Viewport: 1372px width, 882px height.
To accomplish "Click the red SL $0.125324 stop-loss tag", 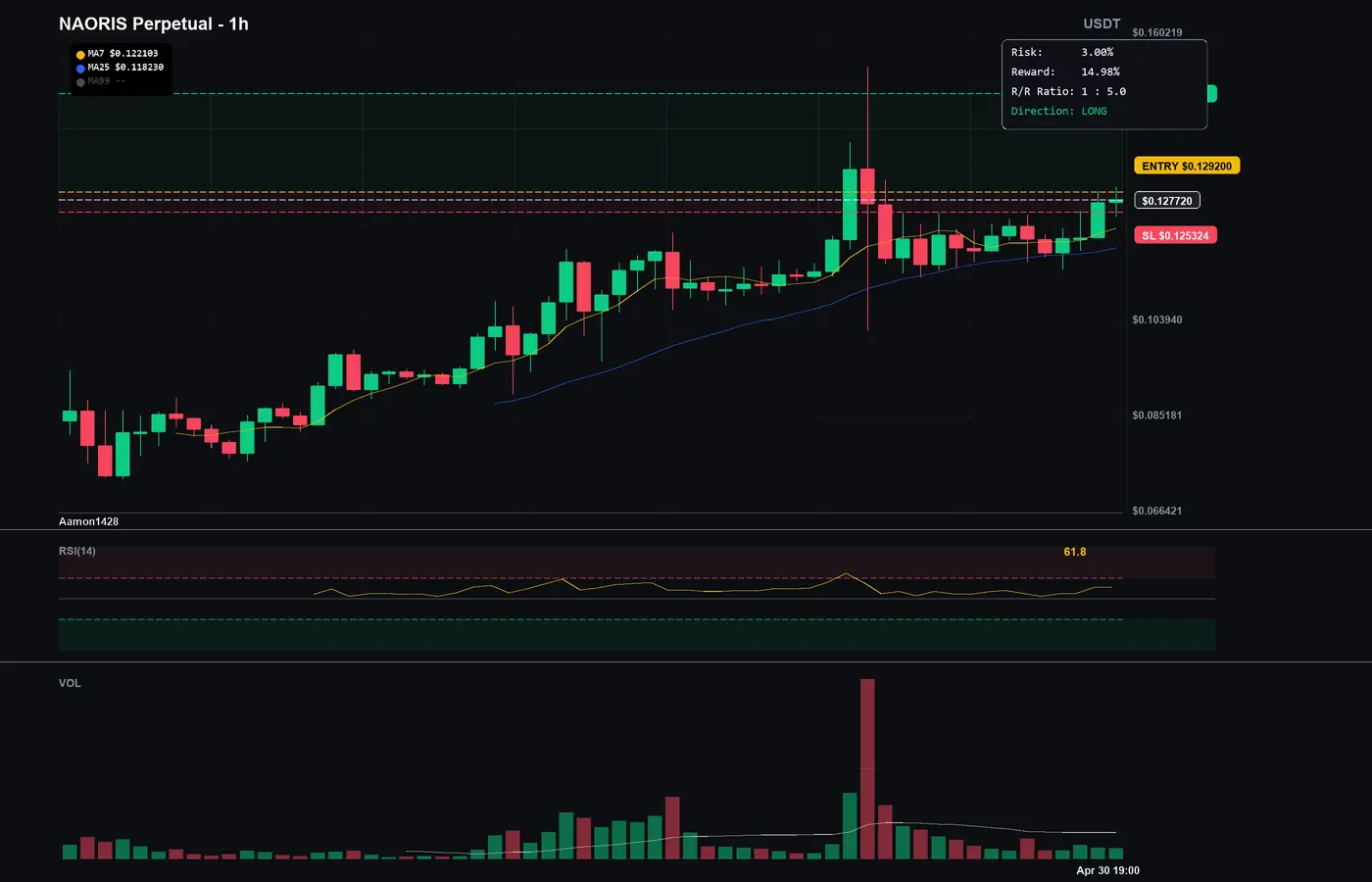I will (1175, 235).
